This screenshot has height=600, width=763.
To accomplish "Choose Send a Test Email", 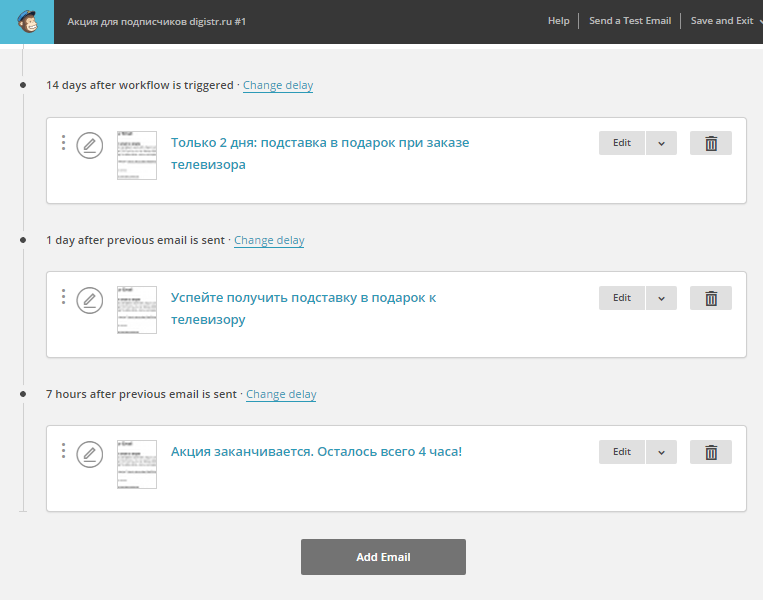I will coord(630,21).
